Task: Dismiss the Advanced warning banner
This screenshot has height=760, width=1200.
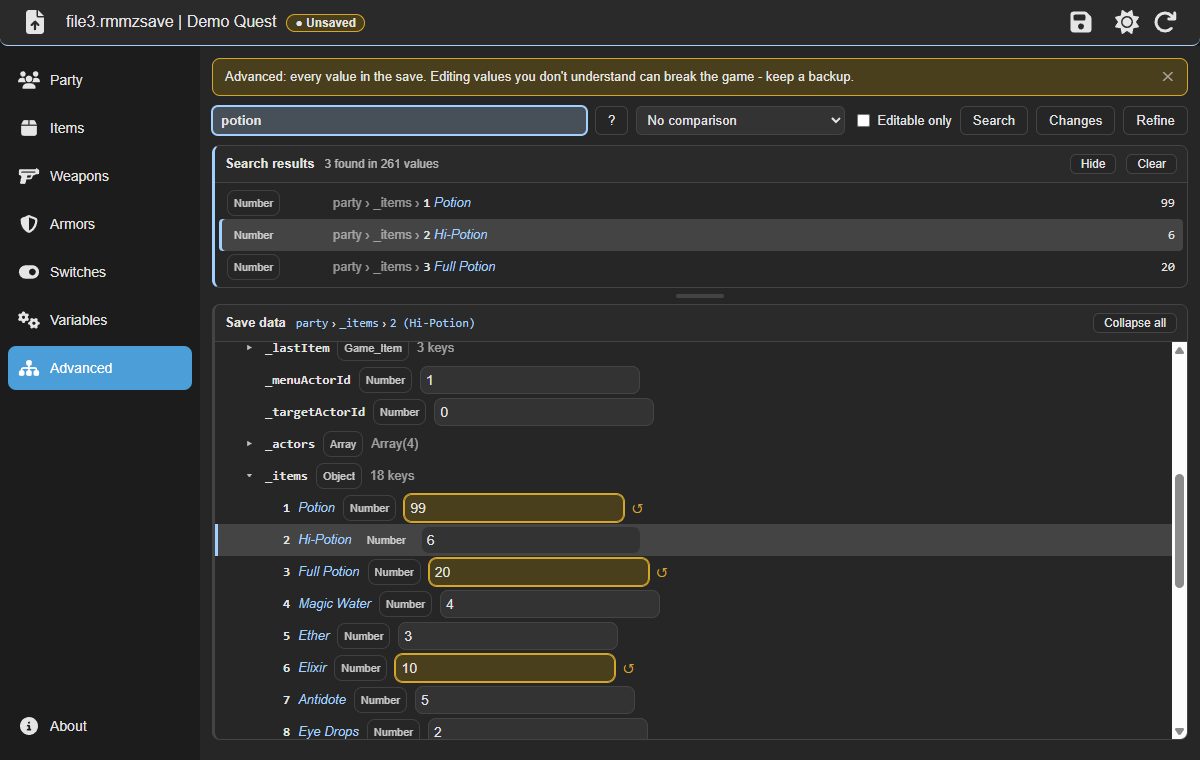Action: pos(1167,76)
